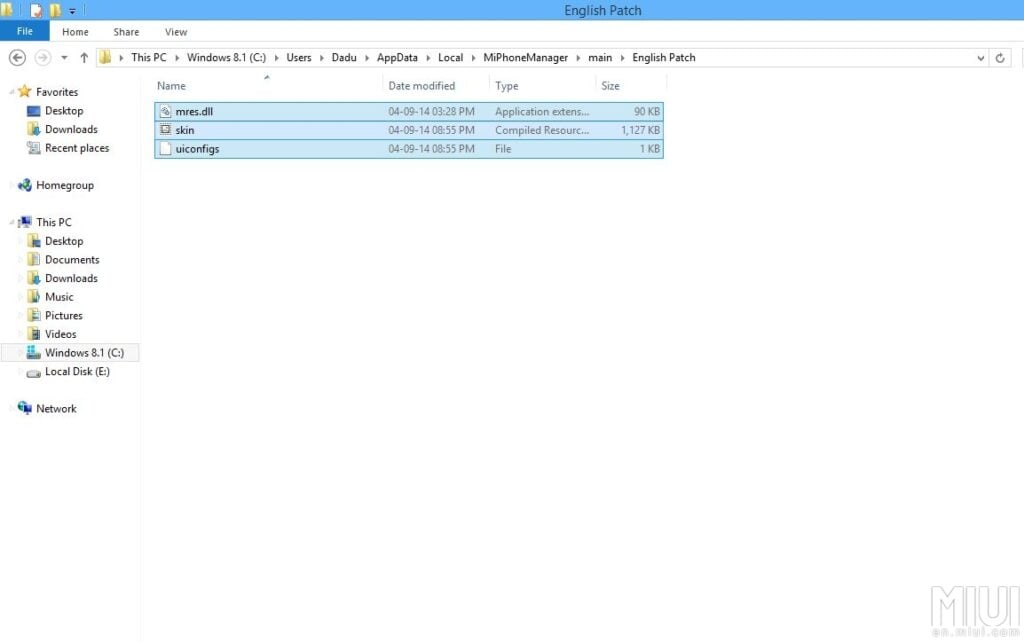
Task: Open the Pictures folder icon in the sidebar
Action: 33,315
